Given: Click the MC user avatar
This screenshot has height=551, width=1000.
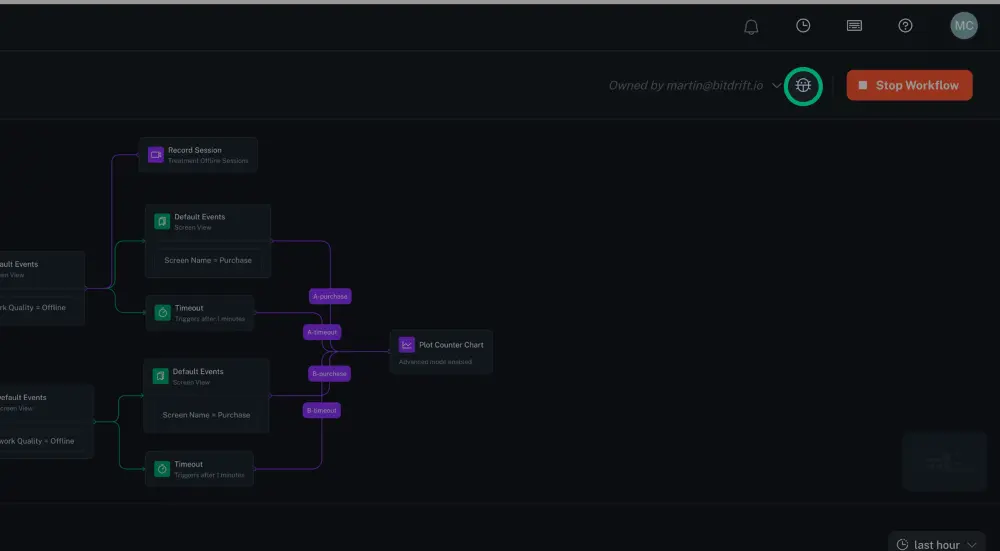Looking at the screenshot, I should [963, 26].
